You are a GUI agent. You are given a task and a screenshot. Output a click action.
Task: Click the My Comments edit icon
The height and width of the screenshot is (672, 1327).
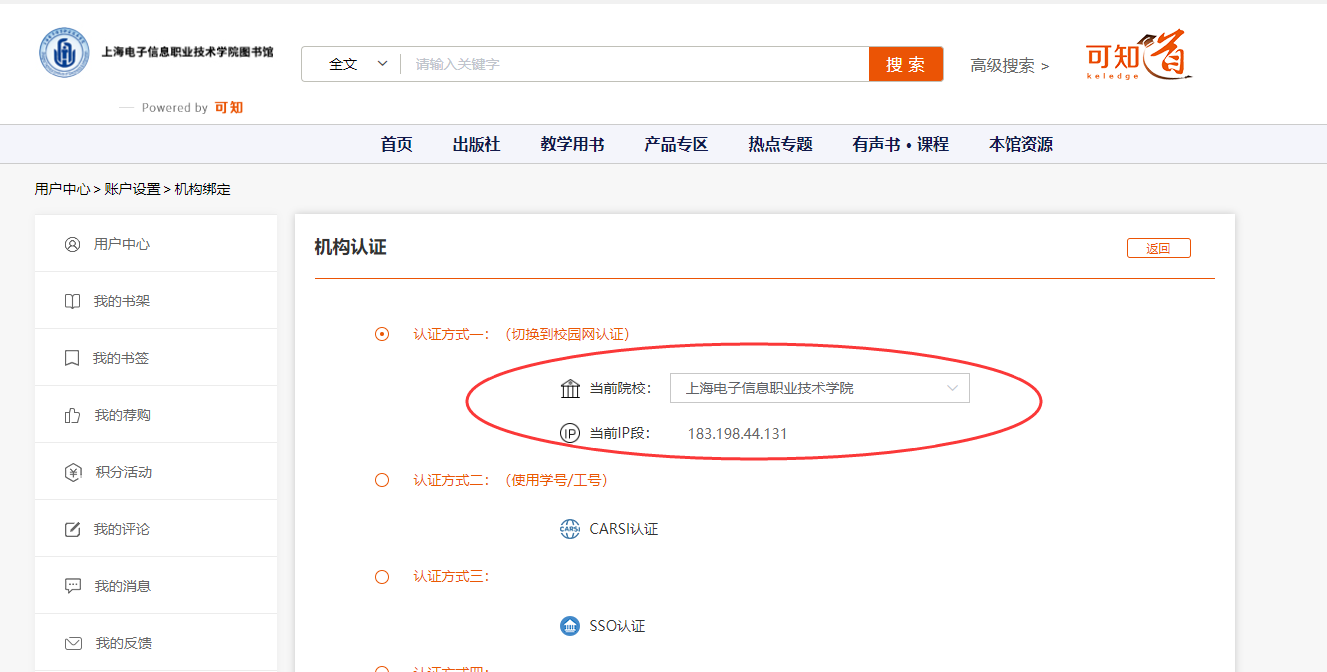click(x=72, y=529)
